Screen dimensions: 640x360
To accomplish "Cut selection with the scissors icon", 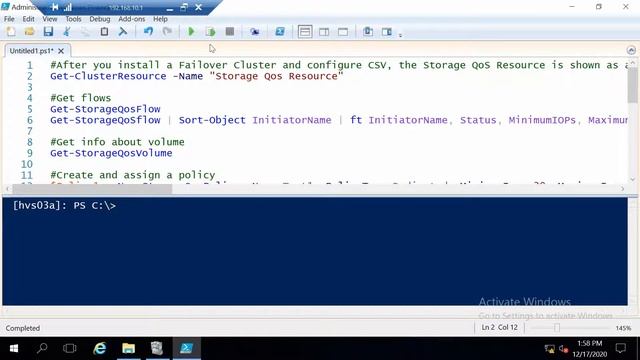I will (x=67, y=31).
